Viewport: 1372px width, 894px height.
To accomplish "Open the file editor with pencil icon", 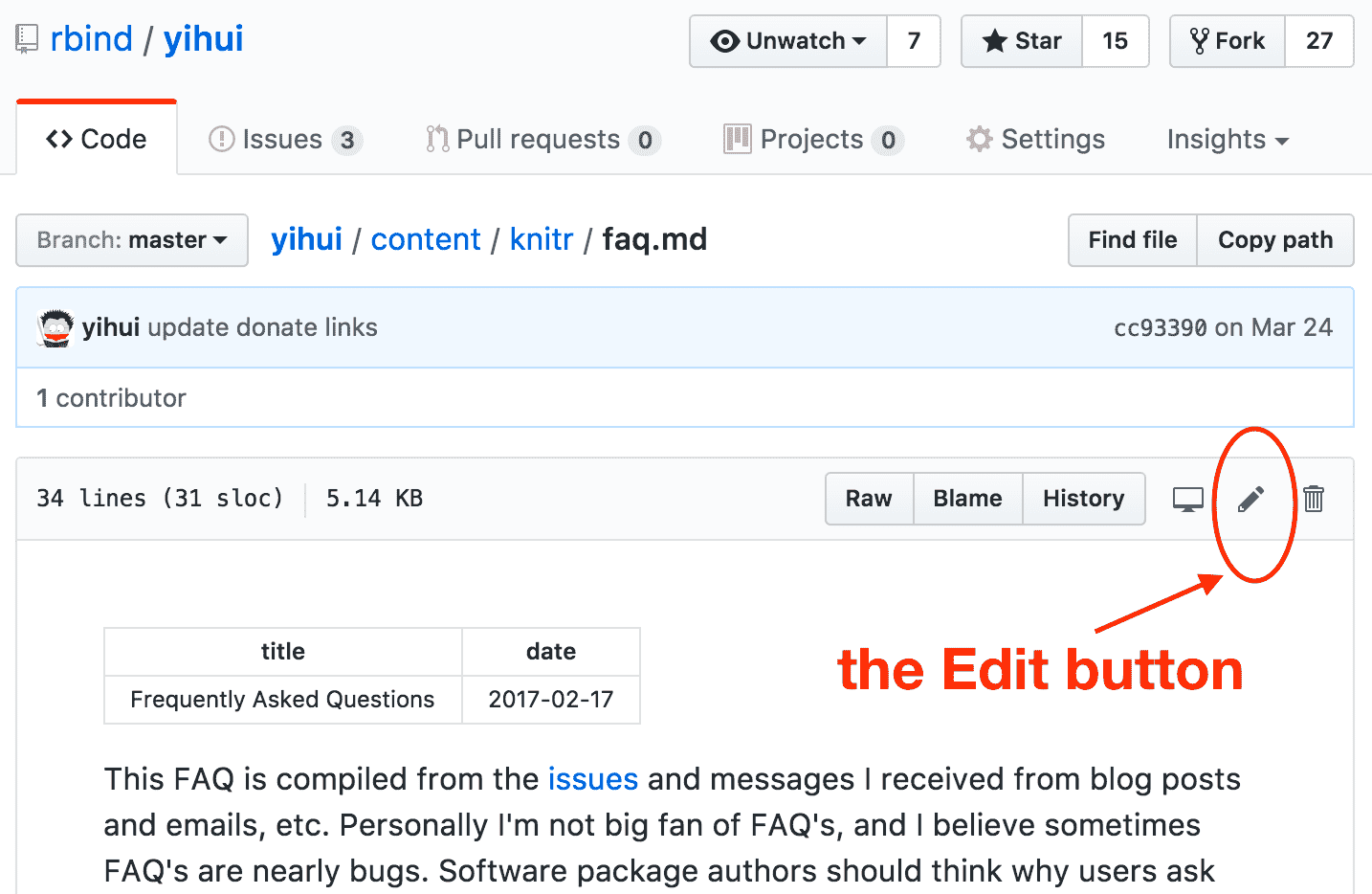I will coord(1252,499).
